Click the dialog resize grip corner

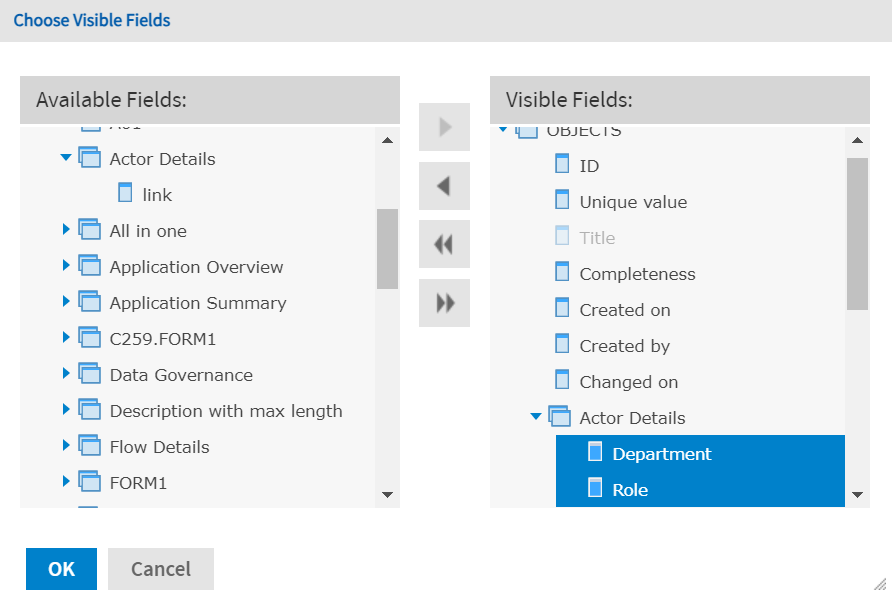tap(881, 584)
